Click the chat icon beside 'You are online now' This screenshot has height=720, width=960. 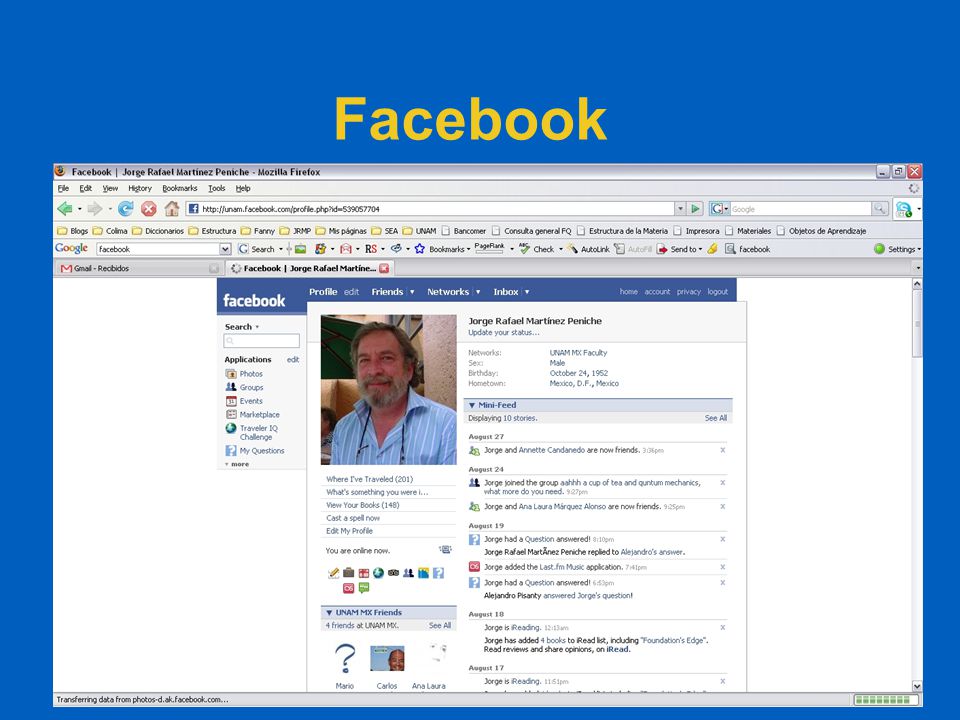point(445,550)
